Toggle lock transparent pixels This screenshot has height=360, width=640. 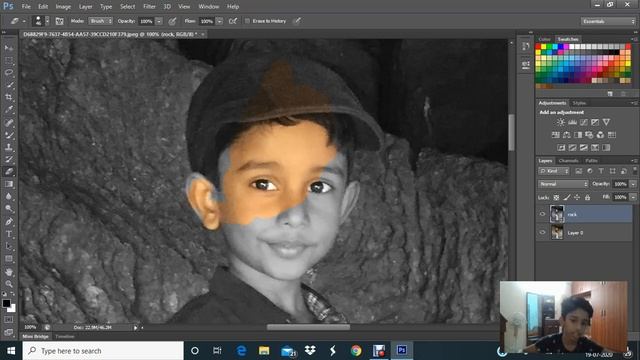click(556, 198)
